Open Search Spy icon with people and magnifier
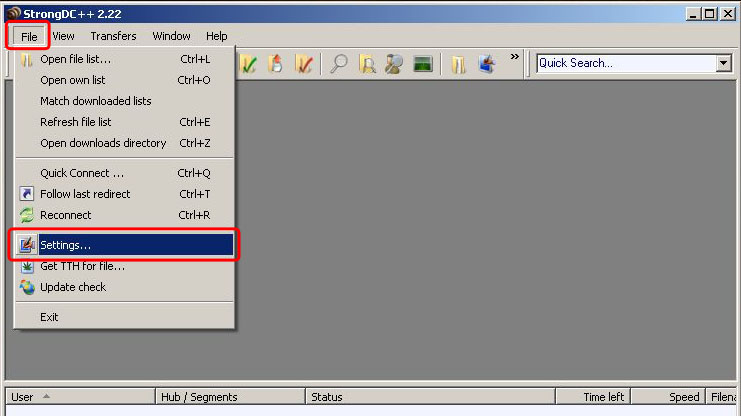The image size is (741, 416). click(x=394, y=64)
